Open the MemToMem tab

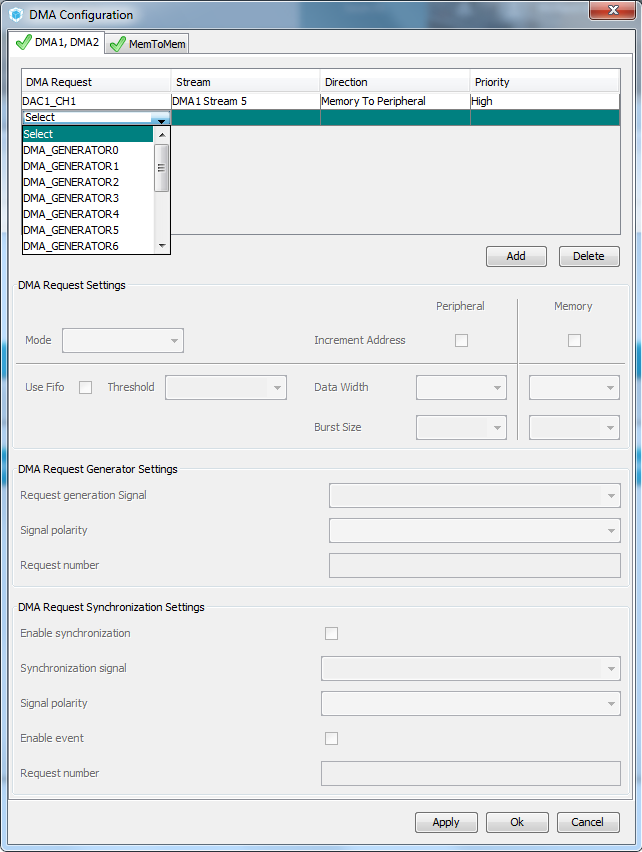[x=147, y=44]
